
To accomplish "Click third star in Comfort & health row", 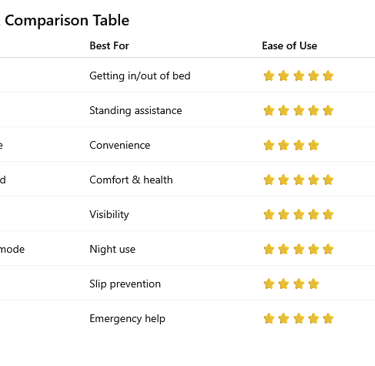I will (299, 180).
